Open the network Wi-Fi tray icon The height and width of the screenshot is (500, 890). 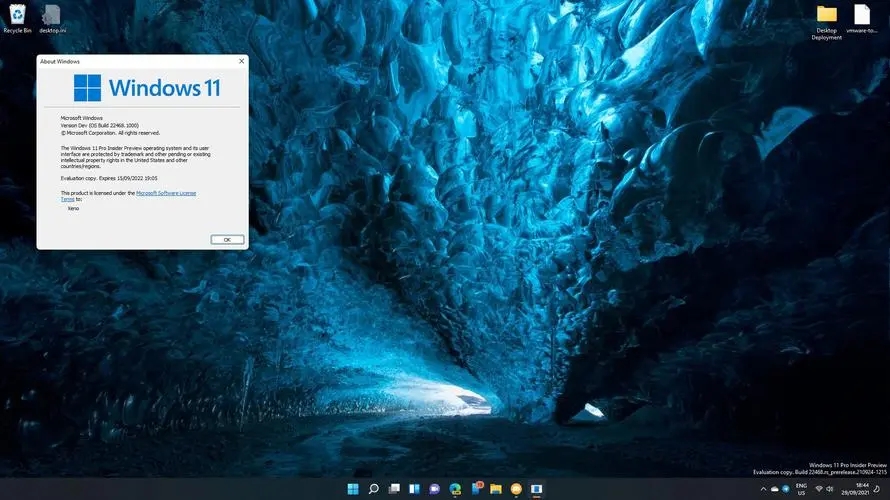pos(819,489)
